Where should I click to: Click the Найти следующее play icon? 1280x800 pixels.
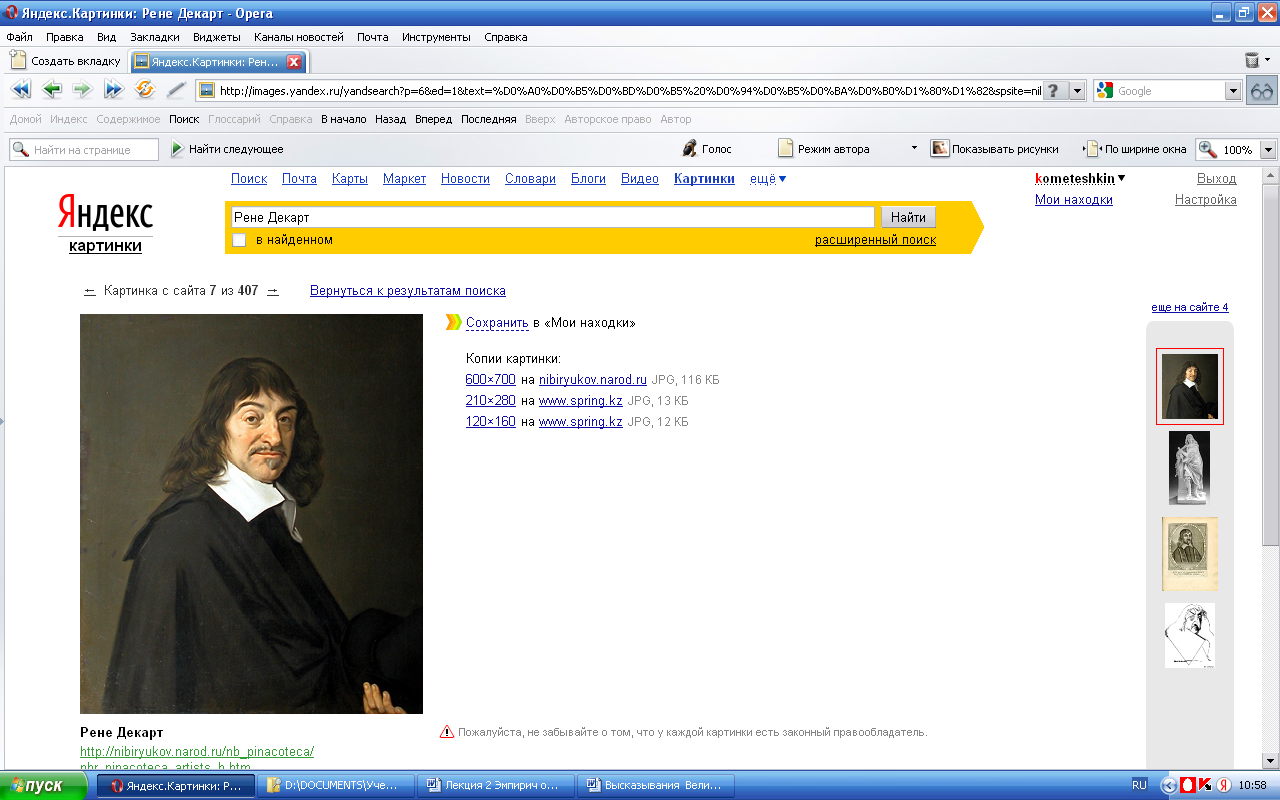pos(177,149)
